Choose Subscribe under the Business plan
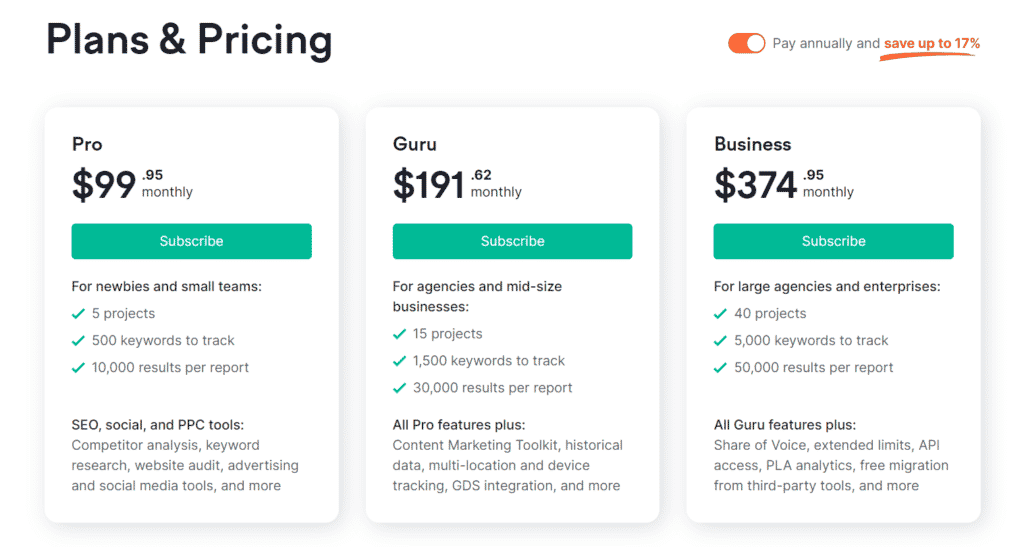The image size is (1024, 547). [833, 241]
